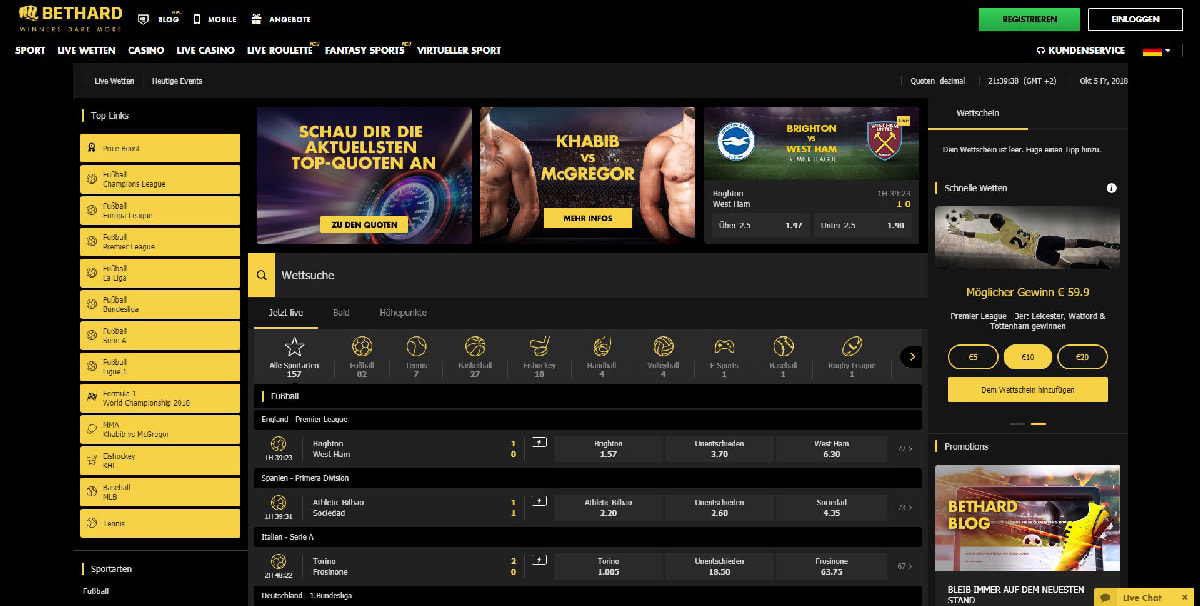Go to Sport in main navigation

pos(30,50)
